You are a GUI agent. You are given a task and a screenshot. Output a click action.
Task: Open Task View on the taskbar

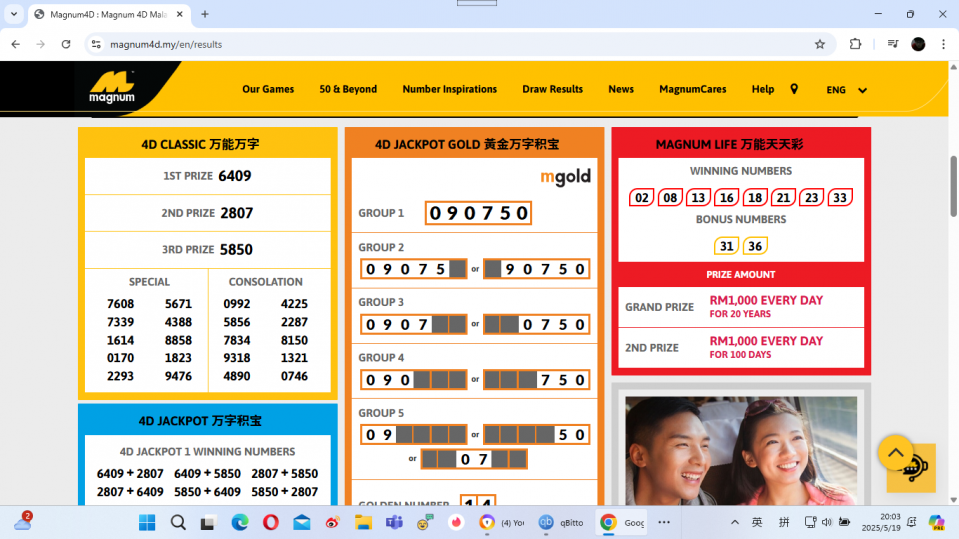click(x=209, y=522)
